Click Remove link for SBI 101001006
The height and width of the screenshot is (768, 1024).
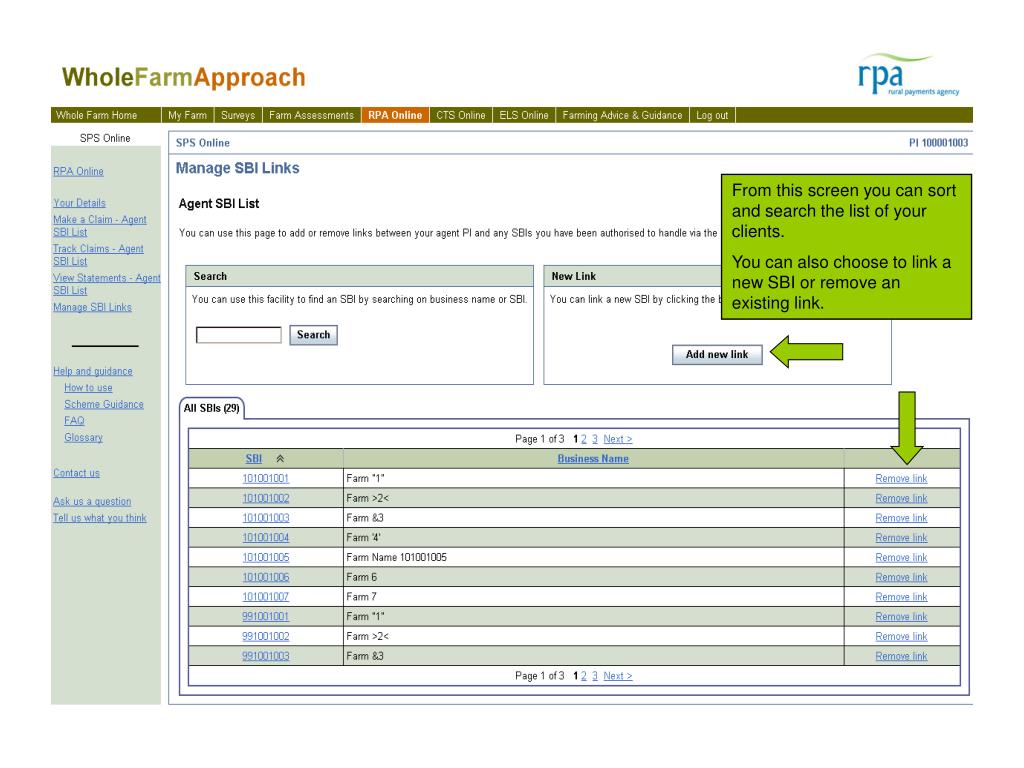click(x=901, y=577)
